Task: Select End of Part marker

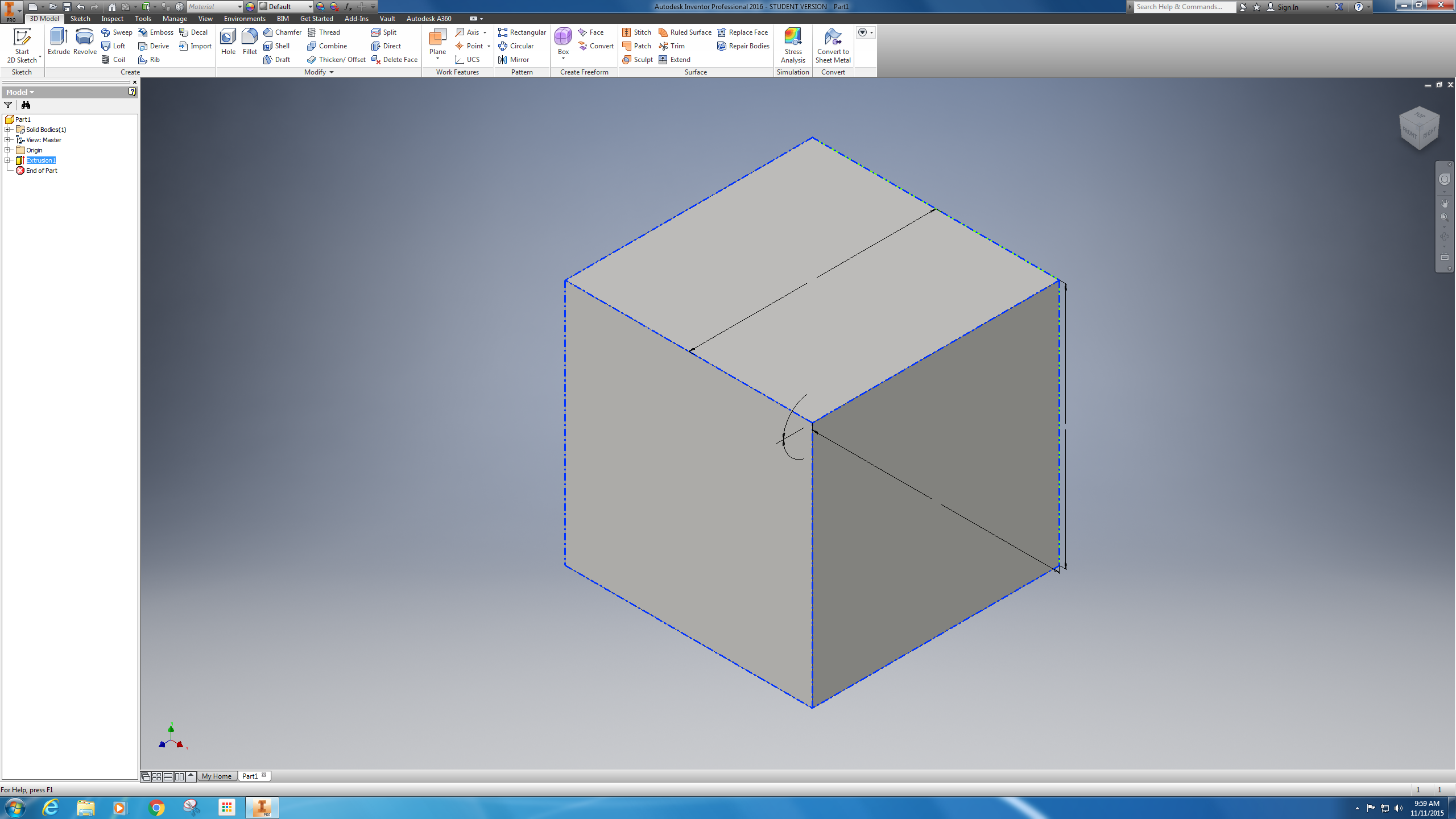Action: click(42, 171)
